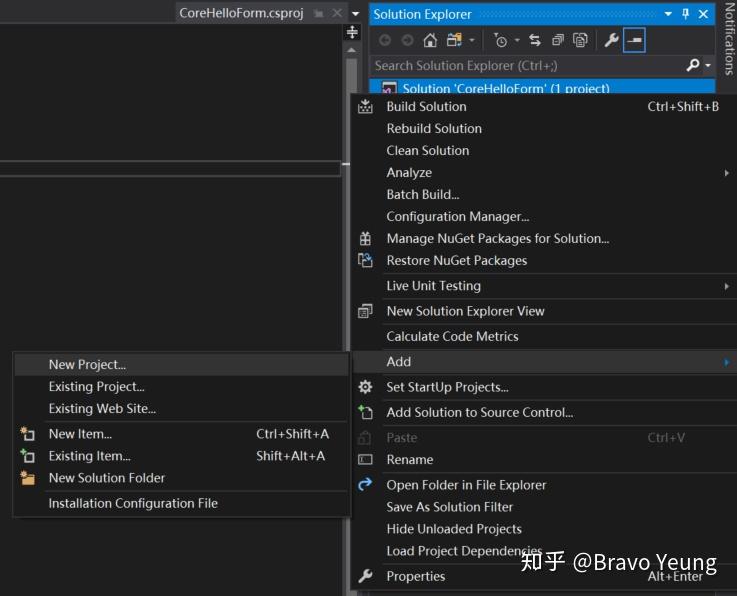
Task: Click the Add to Source Control icon
Action: tap(365, 412)
